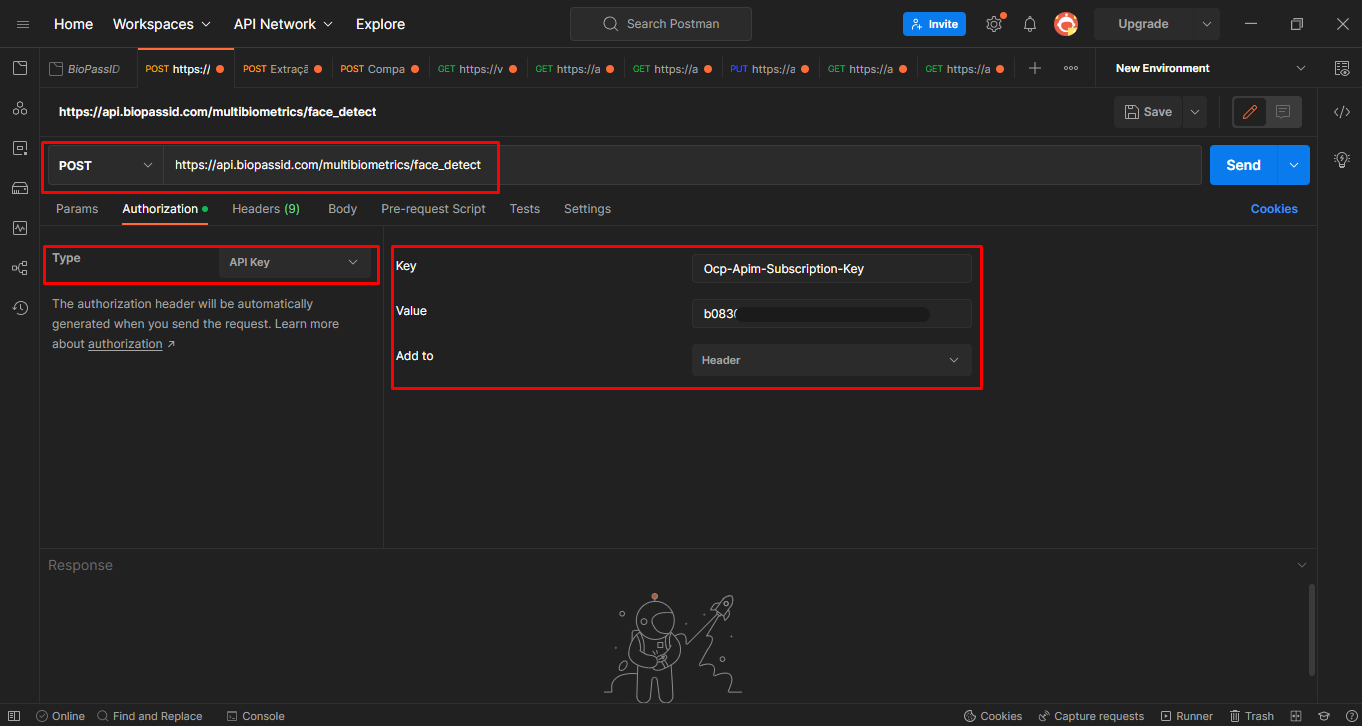Open Capture requests in status bar
The image size is (1362, 726).
1091,716
